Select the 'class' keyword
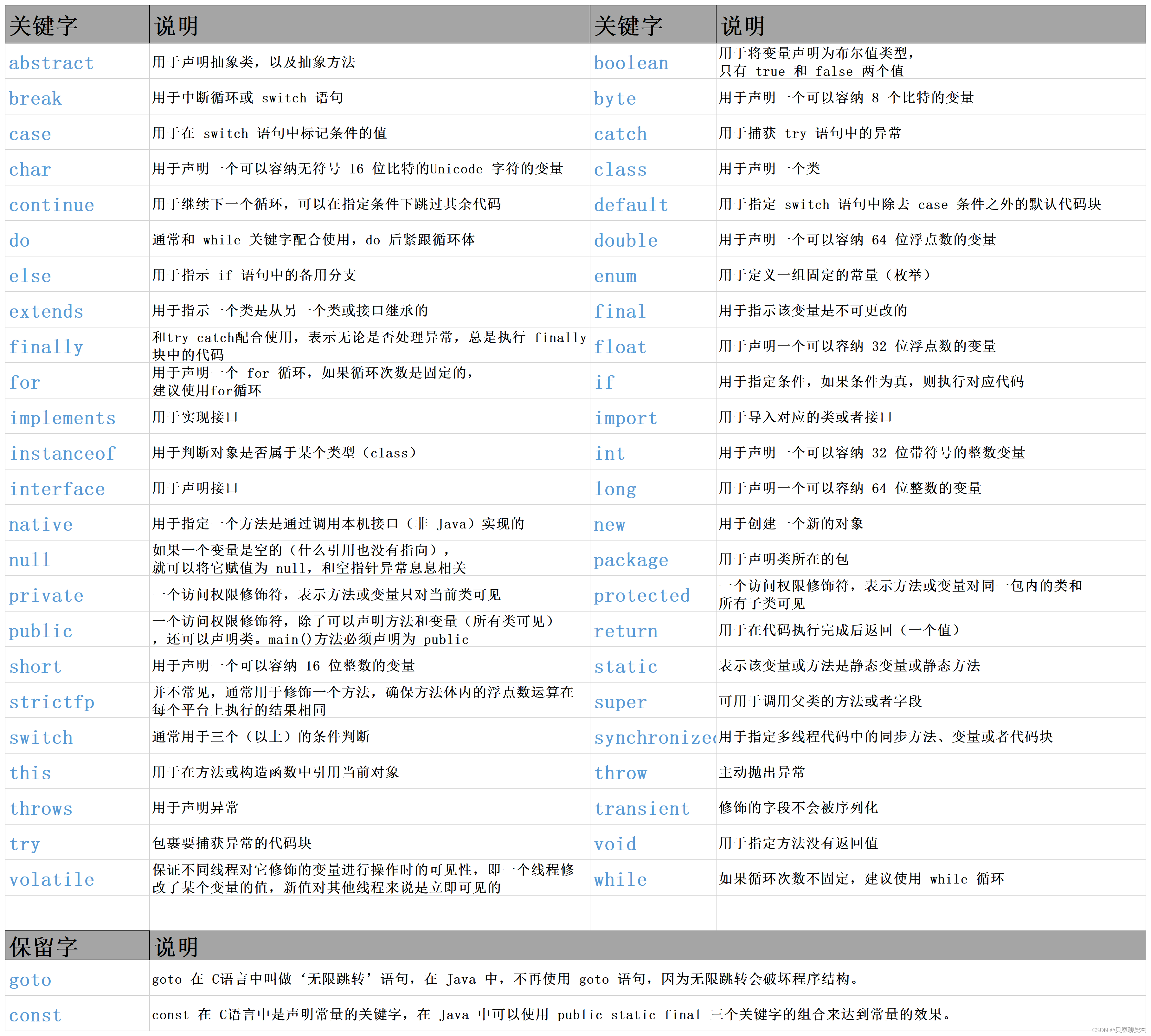1151x1036 pixels. 620,169
